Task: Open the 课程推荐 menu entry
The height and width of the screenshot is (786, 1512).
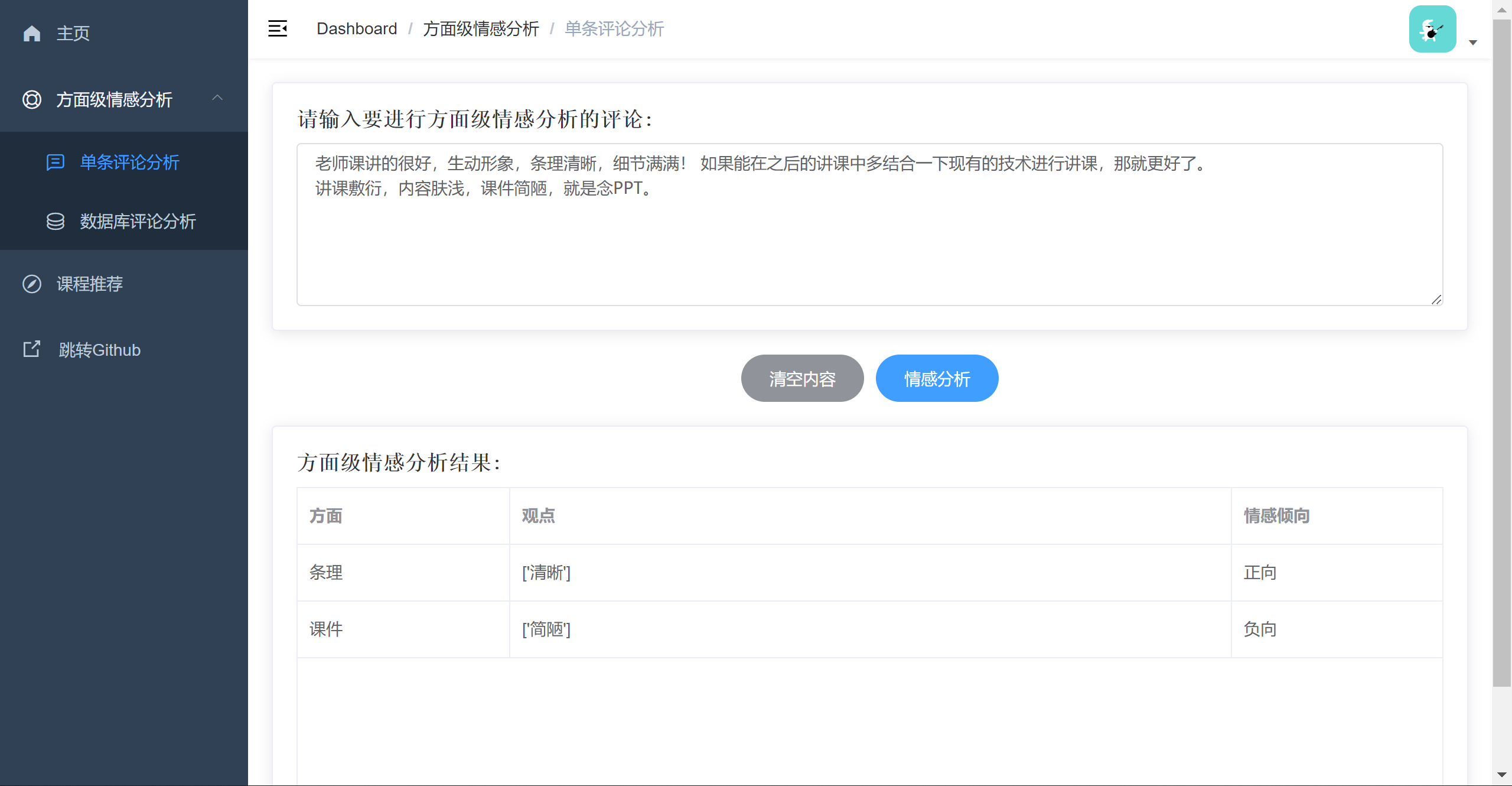Action: (x=90, y=284)
